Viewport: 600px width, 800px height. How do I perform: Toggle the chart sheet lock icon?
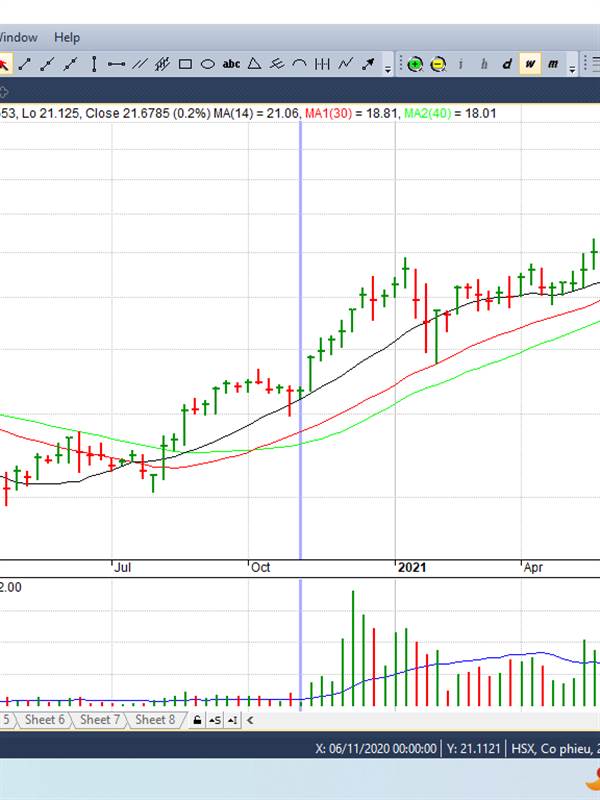[x=197, y=720]
